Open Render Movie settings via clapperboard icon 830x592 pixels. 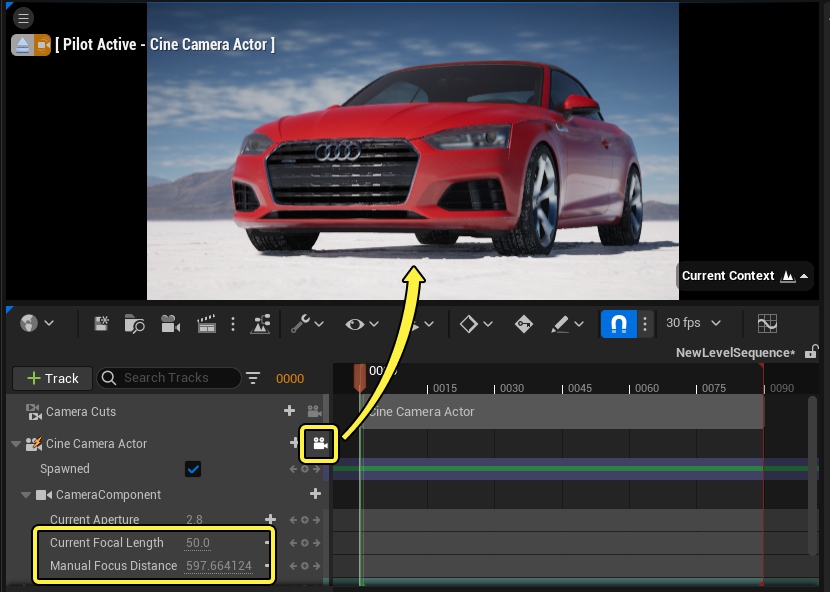[x=206, y=323]
